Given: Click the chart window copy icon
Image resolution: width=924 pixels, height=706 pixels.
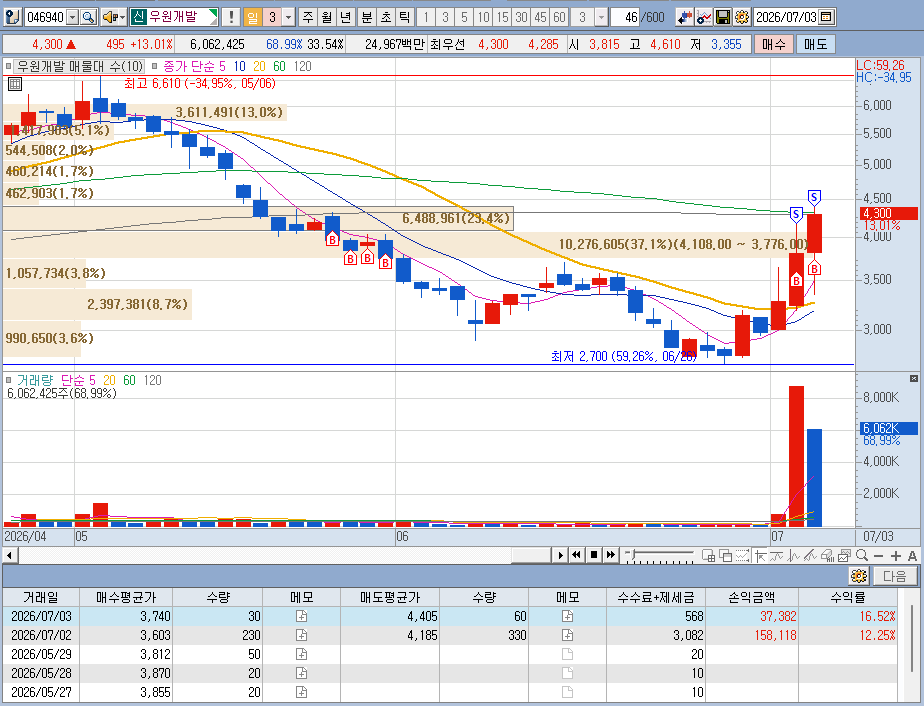Looking at the screenshot, I should pyautogui.click(x=844, y=555).
